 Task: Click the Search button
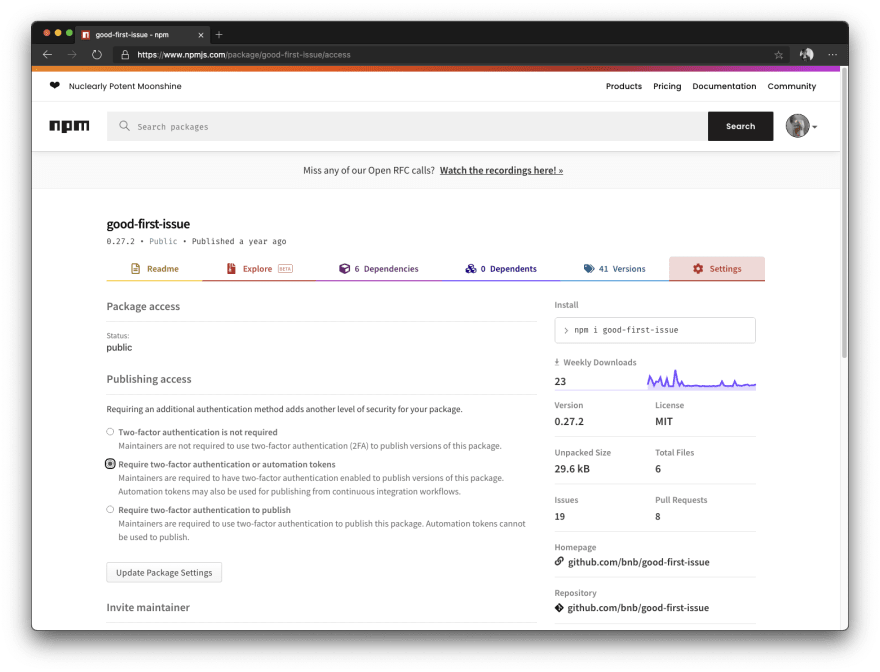[x=740, y=126]
